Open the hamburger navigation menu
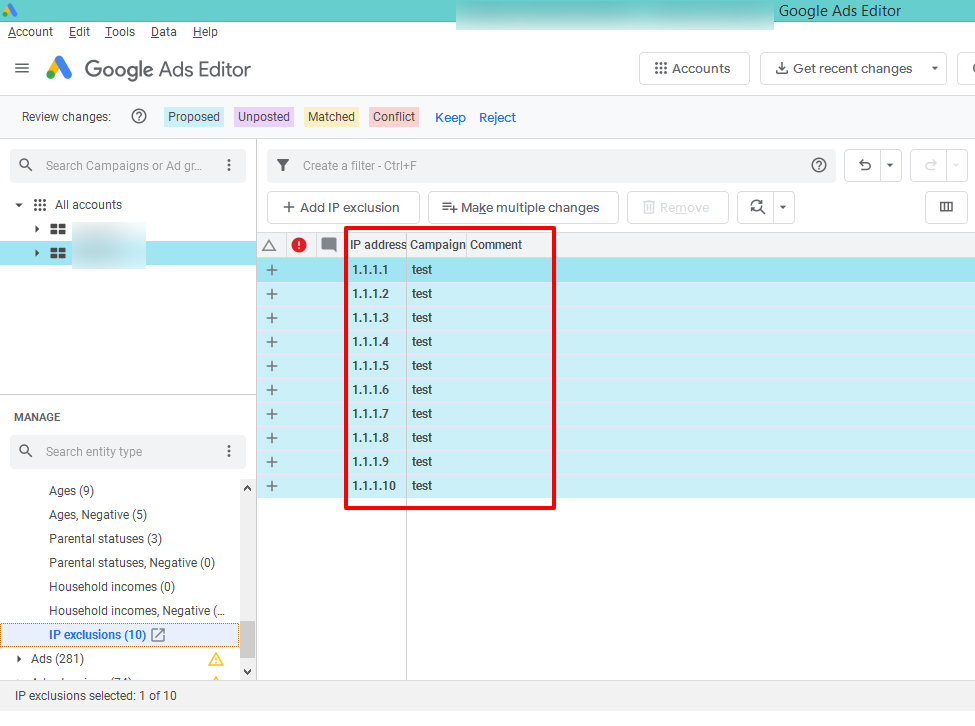 (x=22, y=68)
